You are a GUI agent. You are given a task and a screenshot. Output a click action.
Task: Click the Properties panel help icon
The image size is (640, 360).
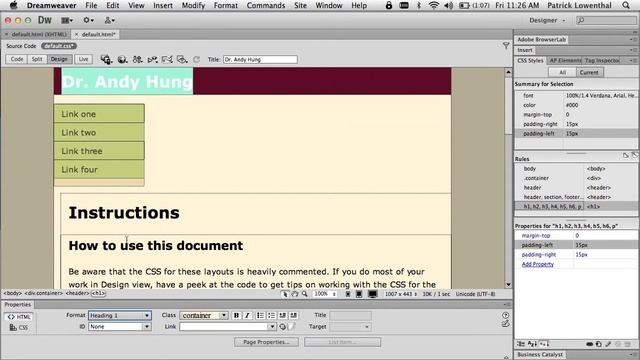[x=505, y=315]
